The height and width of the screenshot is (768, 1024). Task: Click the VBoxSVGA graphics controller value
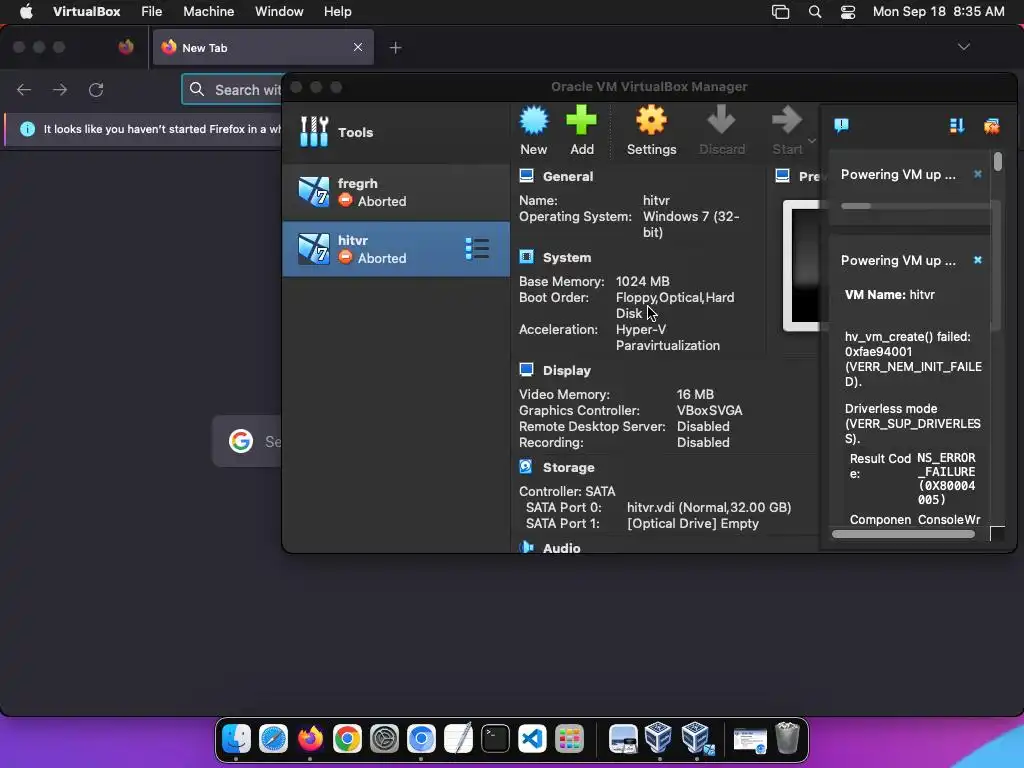[709, 411]
